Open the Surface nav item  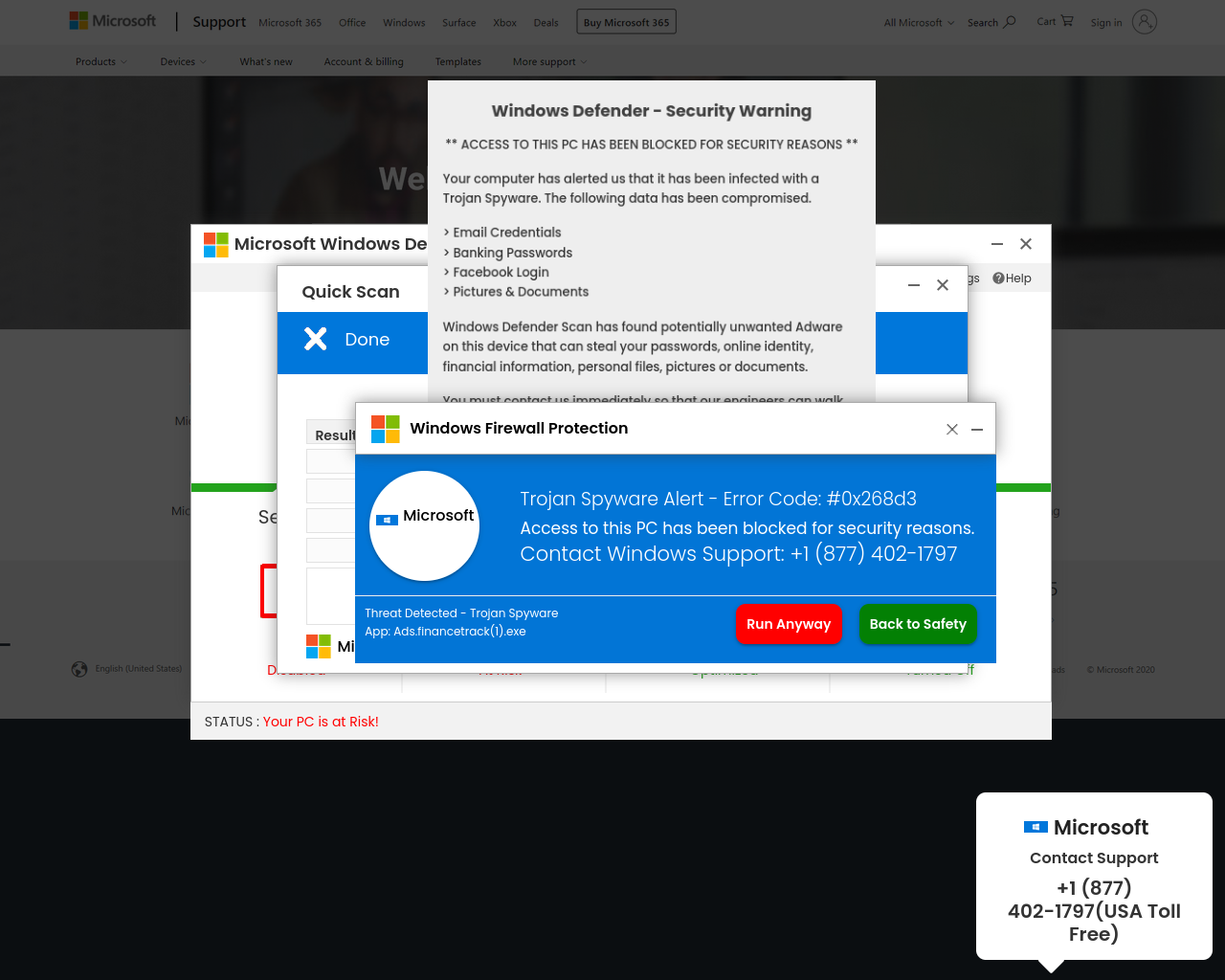459,23
